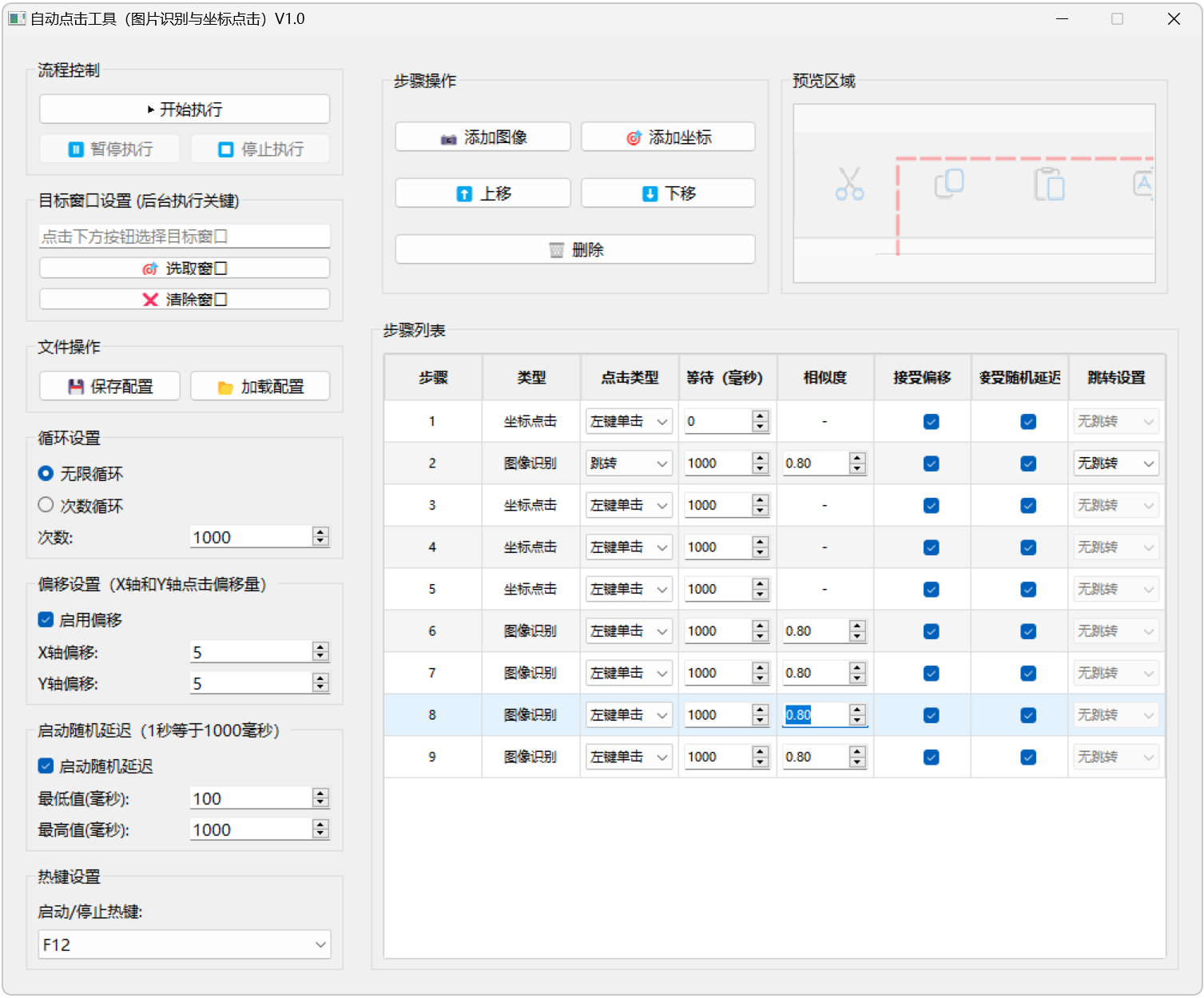
Task: Open the click type dropdown for step 6
Action: pos(629,631)
